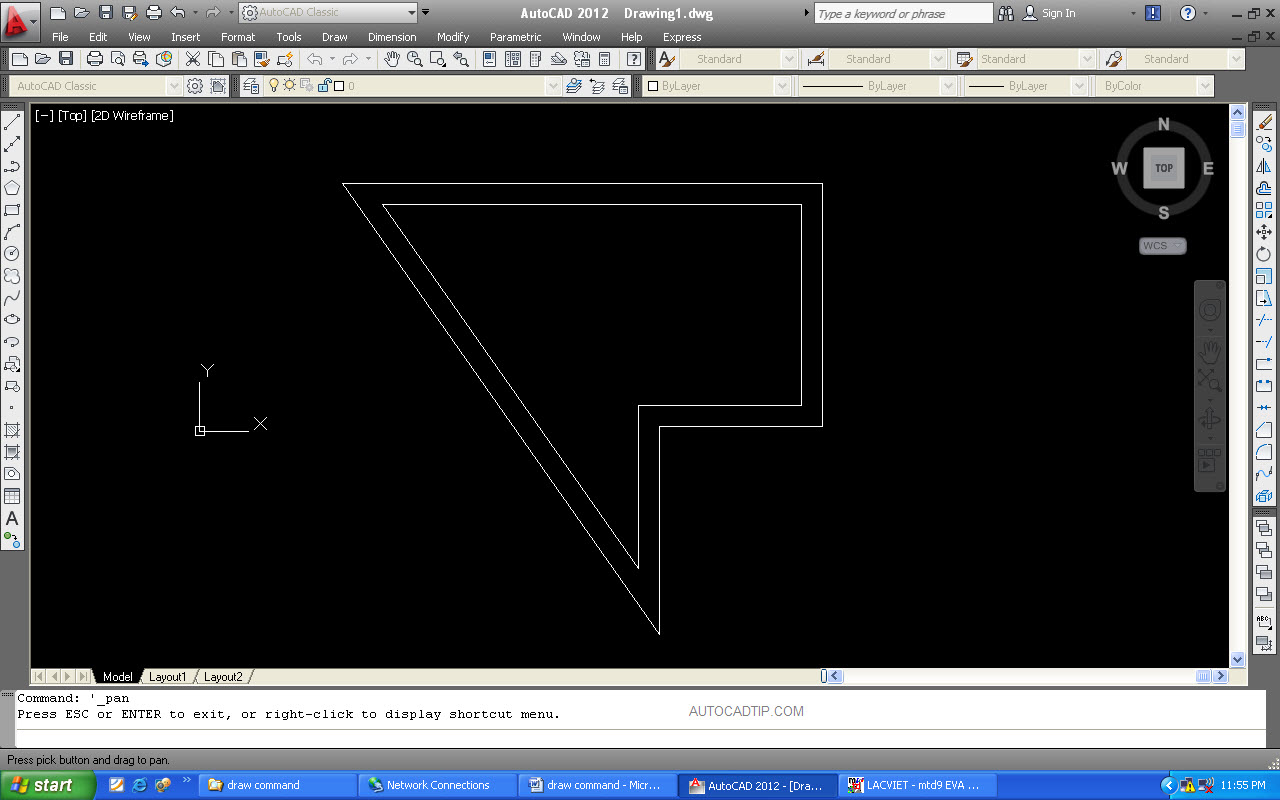
Task: Click the Match Properties paintbrush icon
Action: pyautogui.click(x=261, y=59)
